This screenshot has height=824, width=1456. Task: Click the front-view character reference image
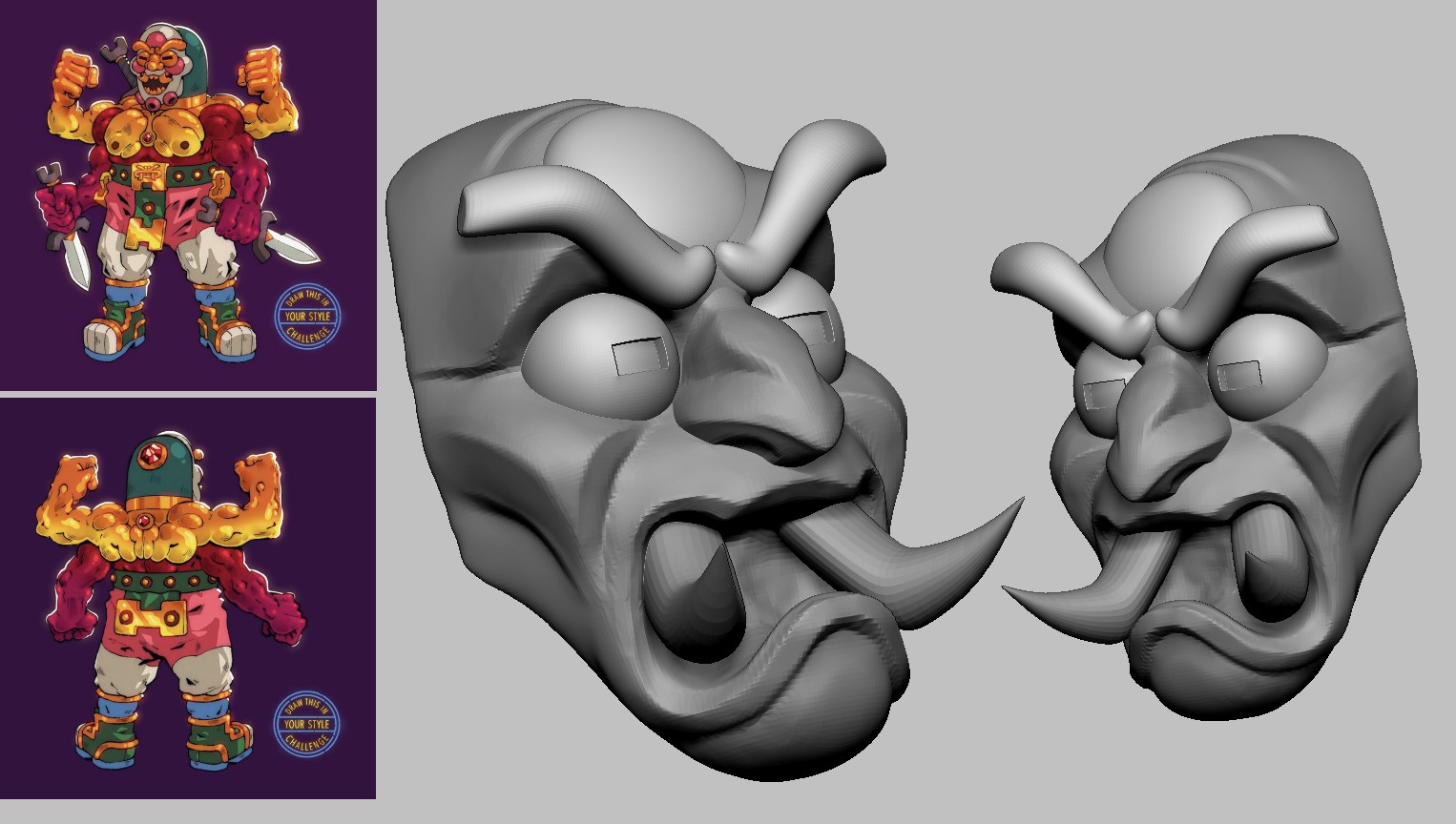[x=188, y=195]
